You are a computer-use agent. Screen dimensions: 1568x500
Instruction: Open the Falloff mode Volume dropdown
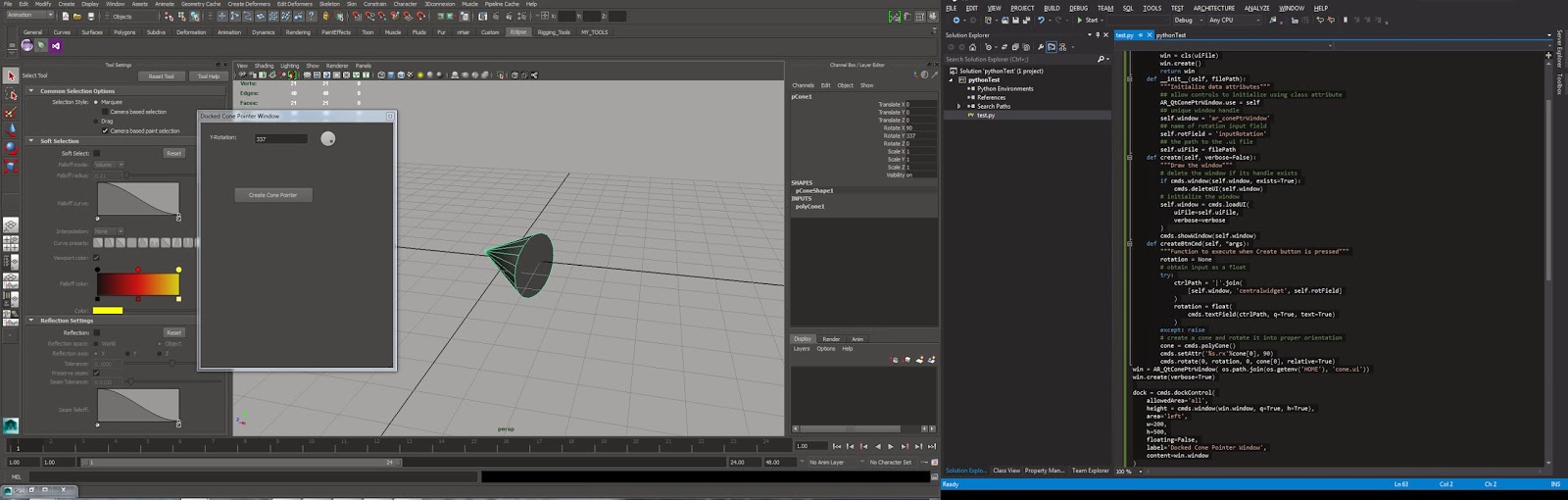(110, 165)
